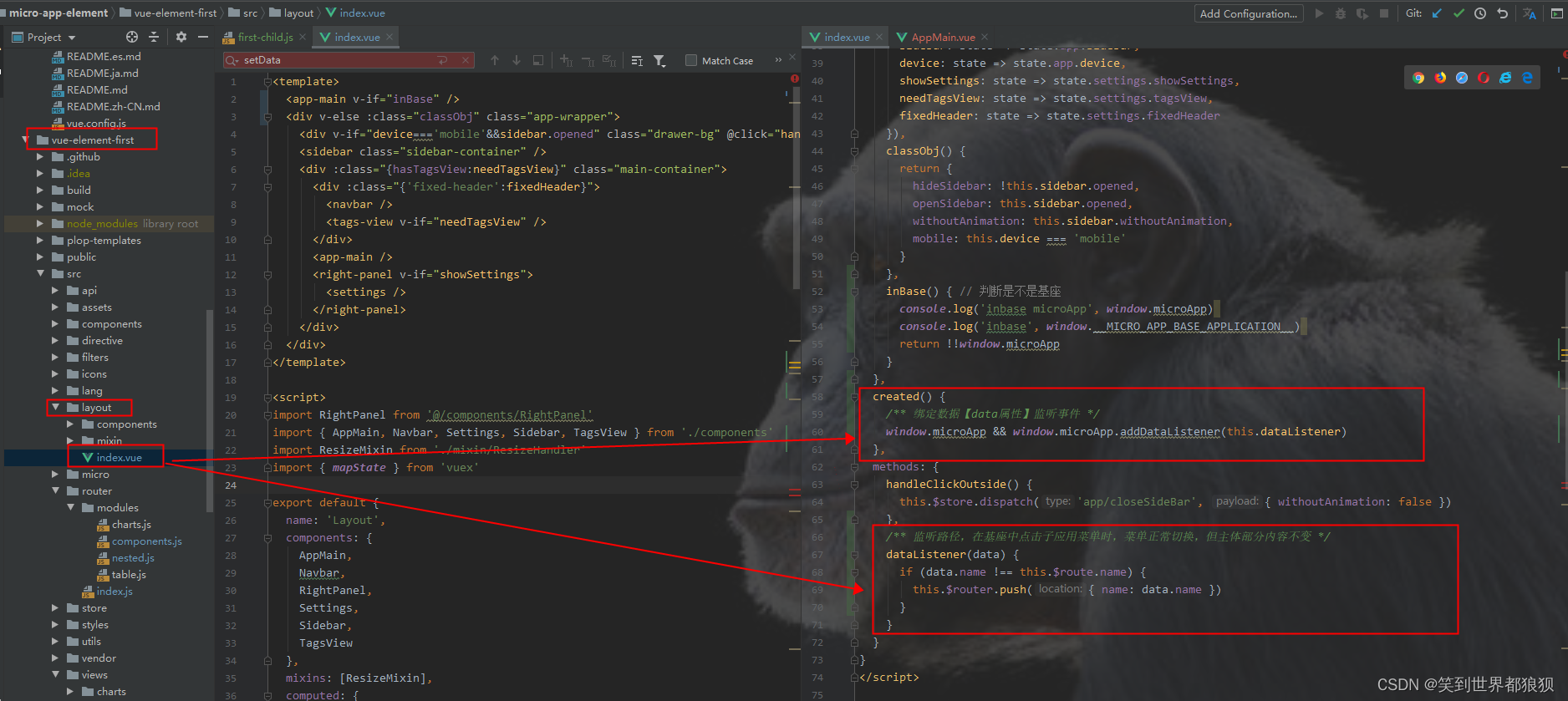This screenshot has height=701, width=1568.
Task: Show Git history using the clock icon
Action: (x=1480, y=13)
